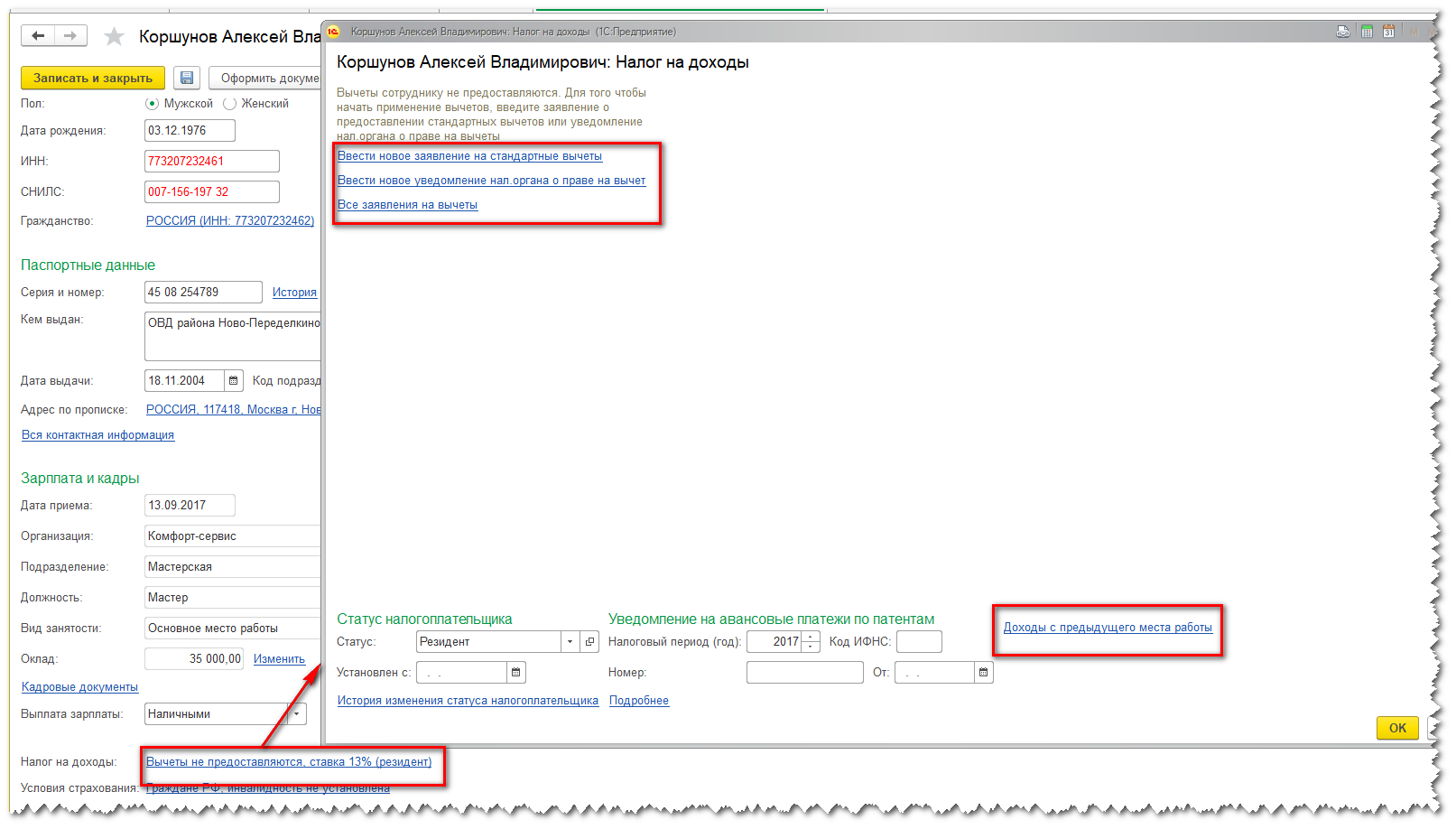This screenshot has width=1456, height=829.
Task: Click the passport Серия и номер field
Action: 203,293
